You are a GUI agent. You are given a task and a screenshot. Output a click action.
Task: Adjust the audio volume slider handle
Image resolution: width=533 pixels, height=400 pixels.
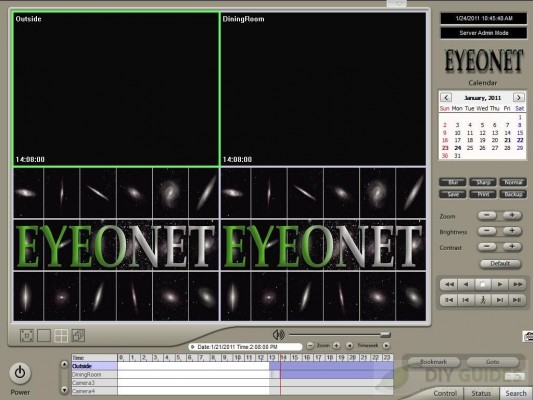click(385, 335)
